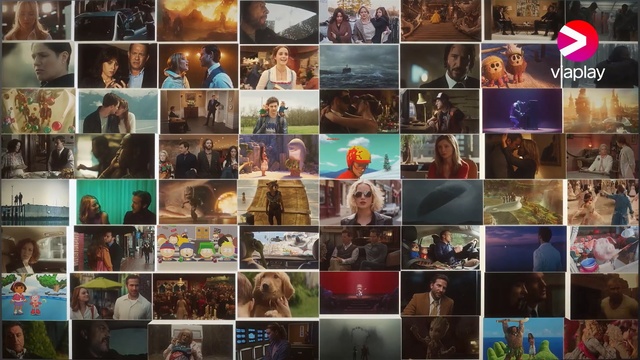Select the couple against green backdrop thumbnail
Viewport: 640px width, 360px height.
coord(116,202)
